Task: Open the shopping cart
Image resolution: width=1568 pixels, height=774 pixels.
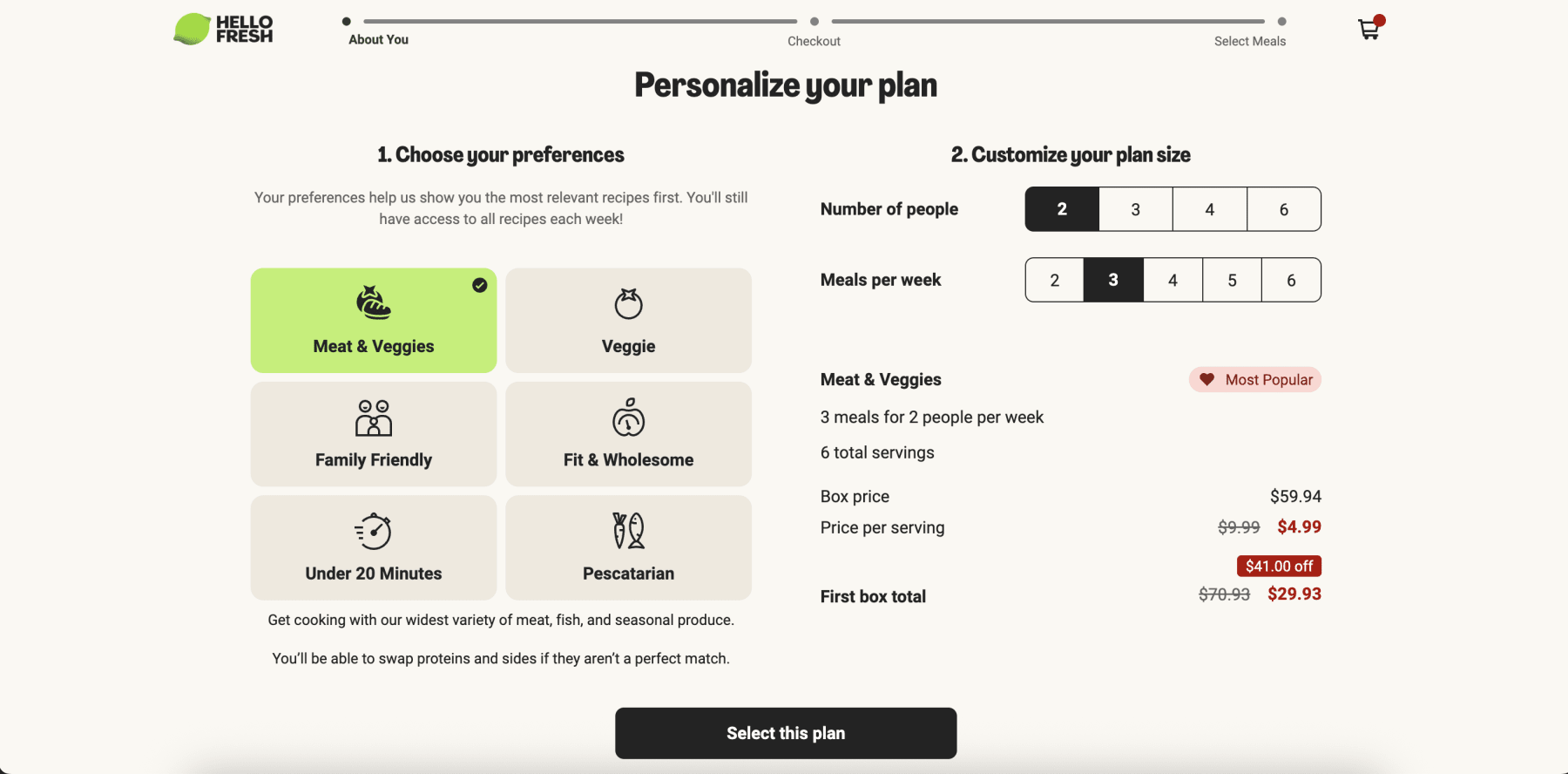Action: (1368, 29)
